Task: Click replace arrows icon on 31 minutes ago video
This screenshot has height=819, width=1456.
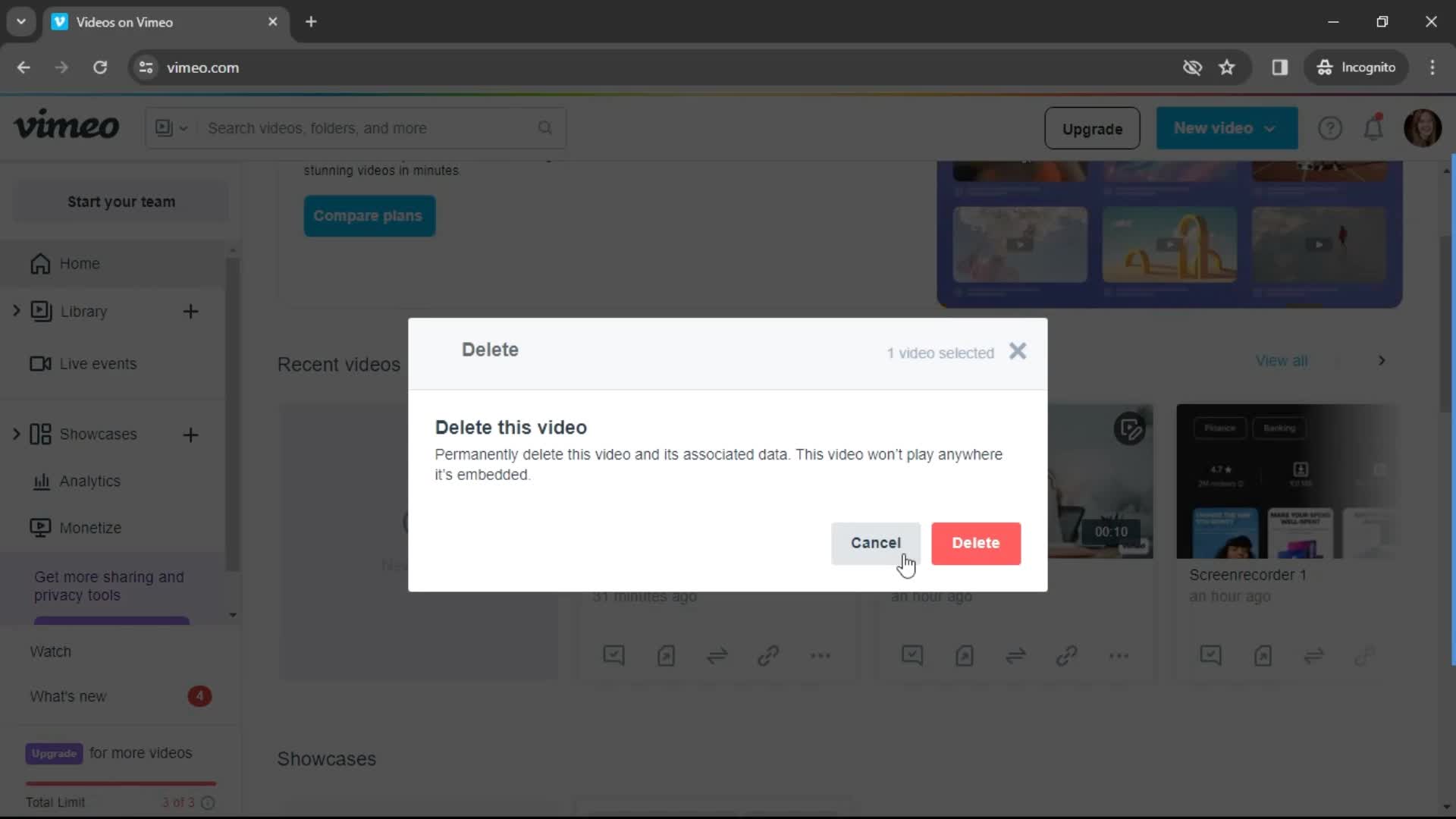Action: (x=717, y=656)
